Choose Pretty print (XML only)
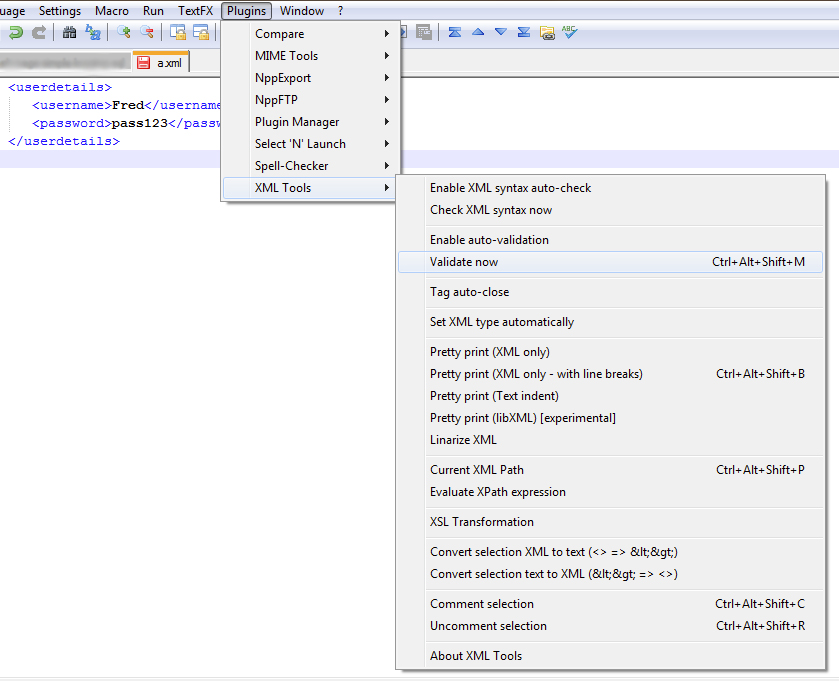This screenshot has height=681, width=839. (489, 352)
